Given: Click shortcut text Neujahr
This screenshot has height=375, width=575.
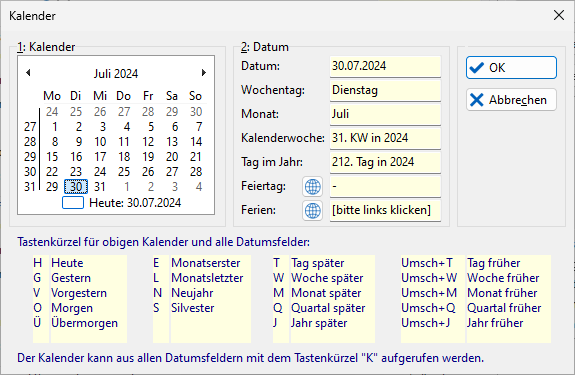Looking at the screenshot, I should (x=192, y=293).
